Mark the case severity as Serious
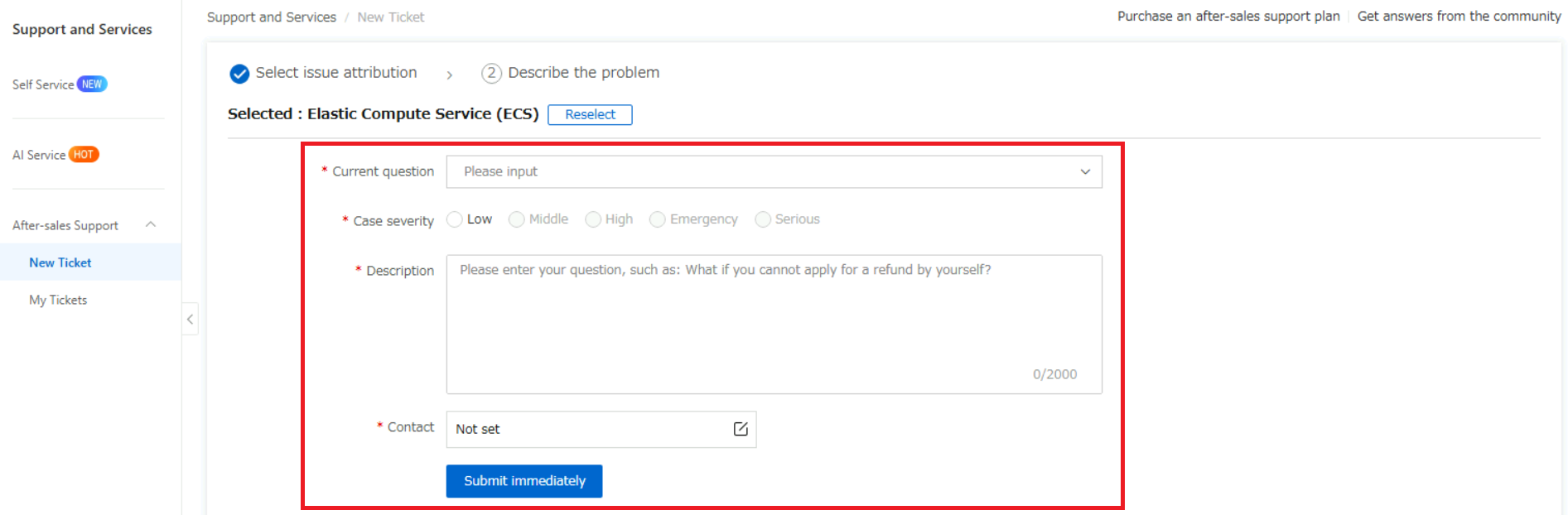The height and width of the screenshot is (515, 1568). [763, 219]
